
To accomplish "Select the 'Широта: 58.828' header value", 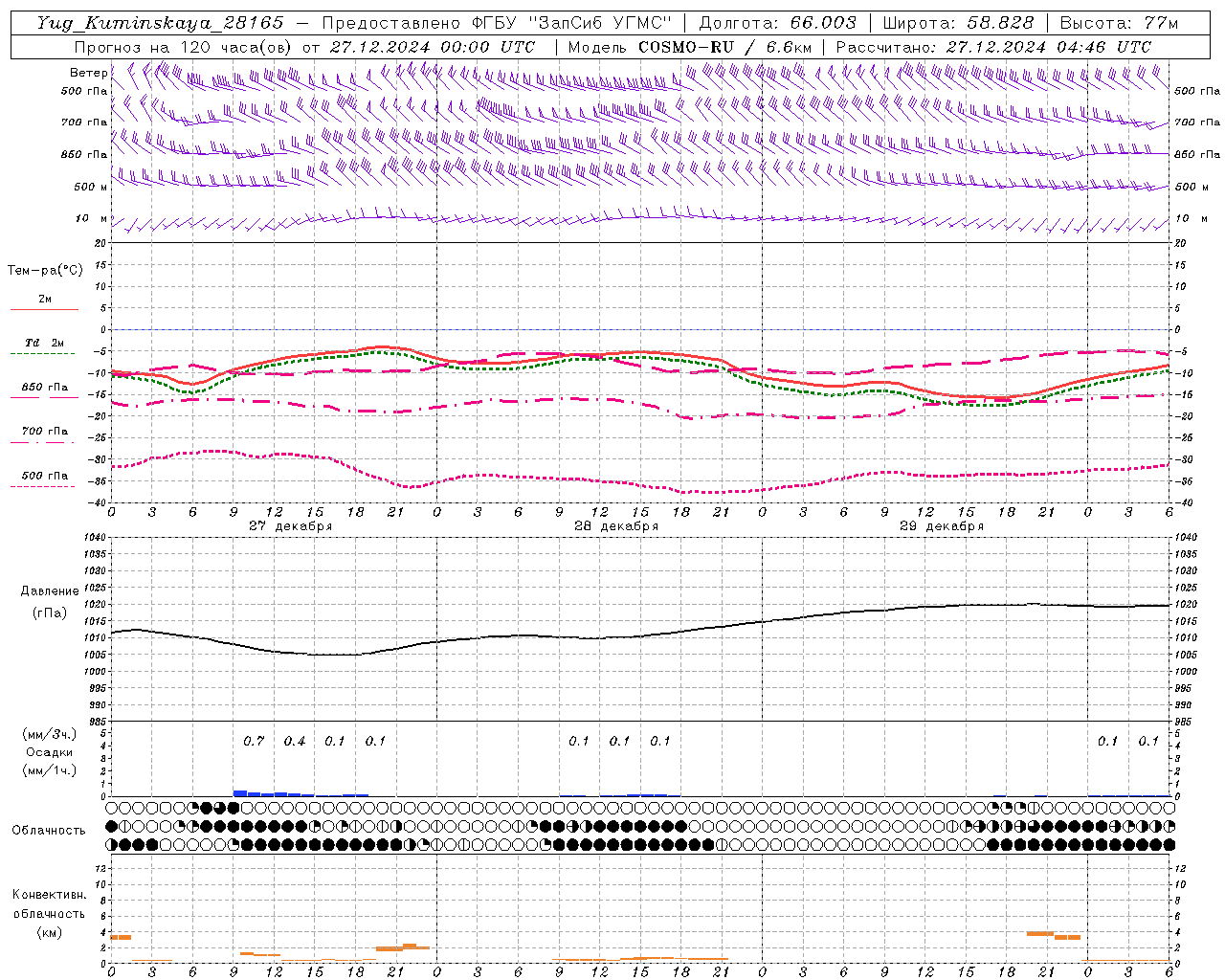I will point(958,23).
